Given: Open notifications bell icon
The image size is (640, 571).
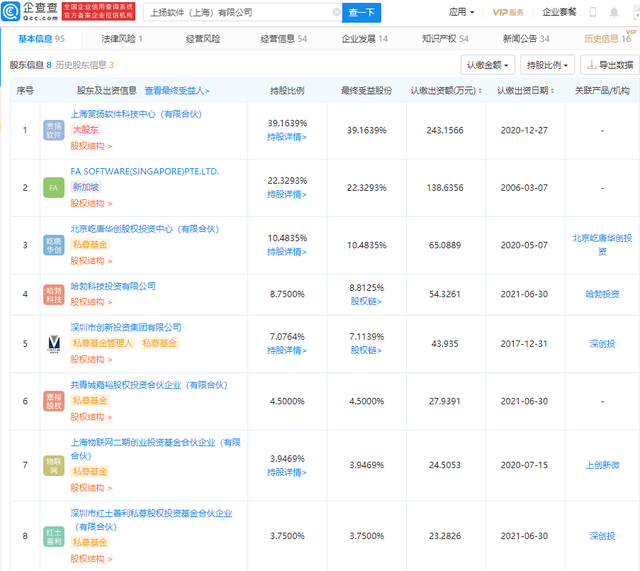Looking at the screenshot, I should 614,12.
